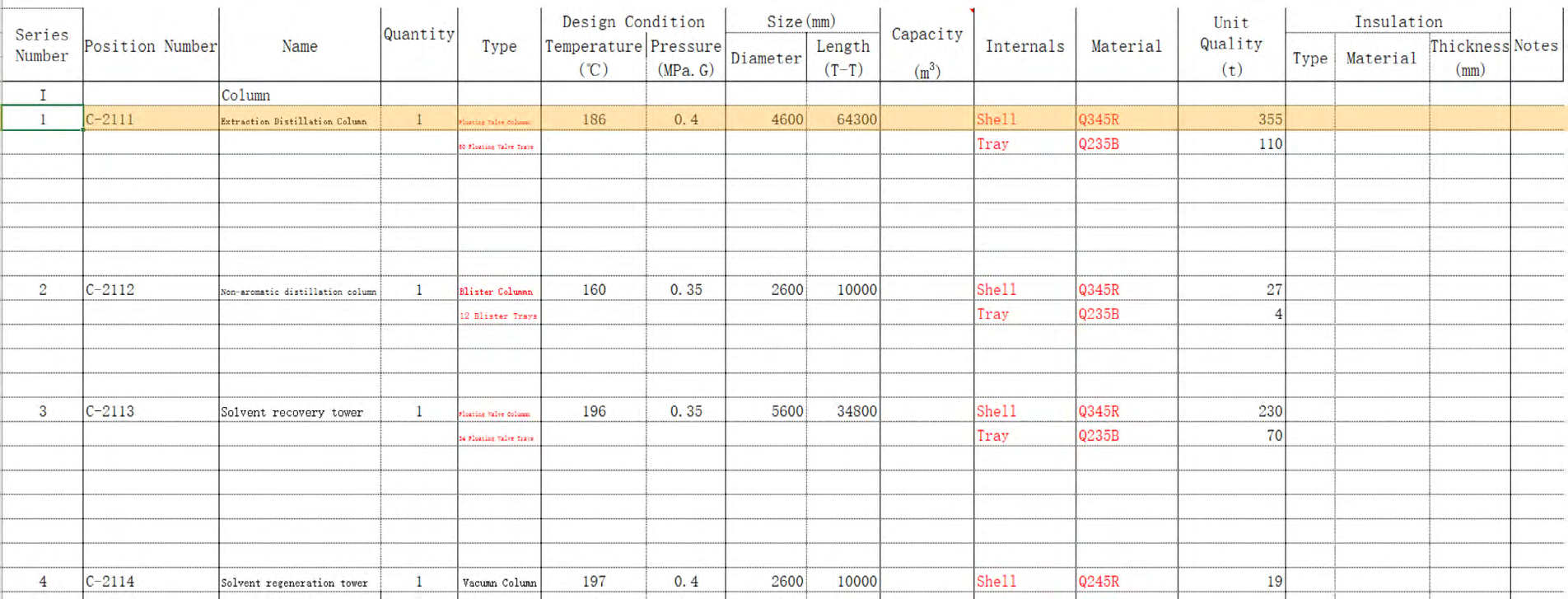
Task: Select Q235B material below C-2112 row
Action: [1127, 314]
